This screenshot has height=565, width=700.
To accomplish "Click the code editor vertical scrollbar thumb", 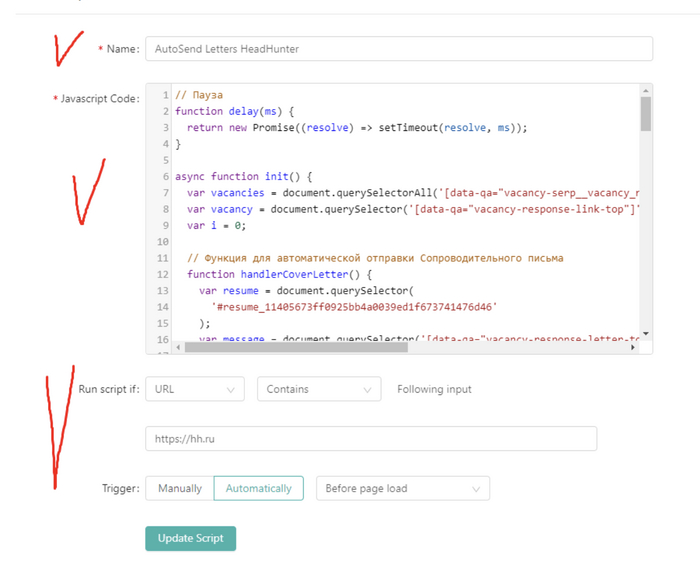I will click(646, 114).
